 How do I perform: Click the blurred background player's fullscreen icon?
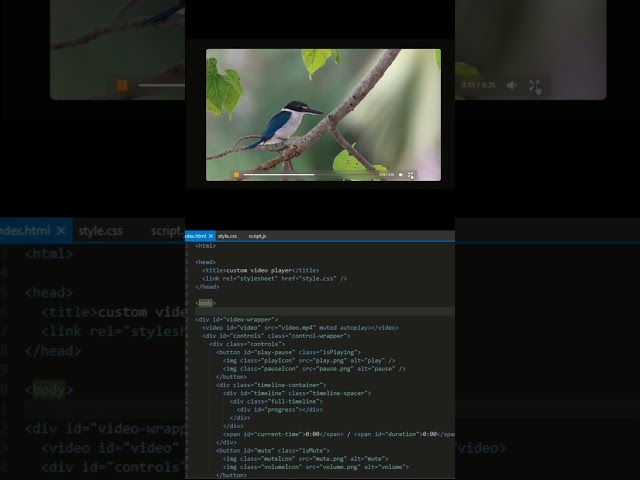[535, 85]
